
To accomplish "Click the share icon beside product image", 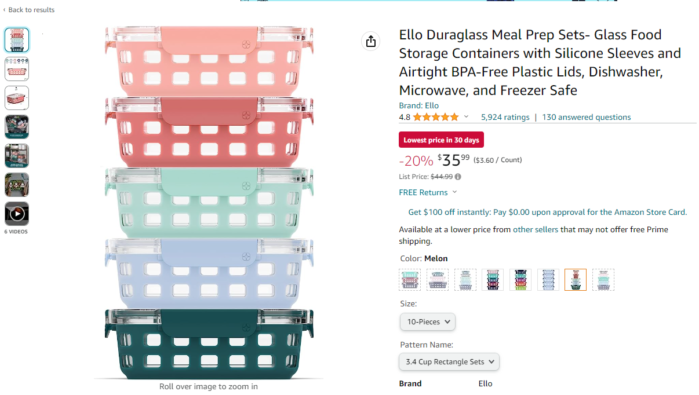I will (370, 42).
